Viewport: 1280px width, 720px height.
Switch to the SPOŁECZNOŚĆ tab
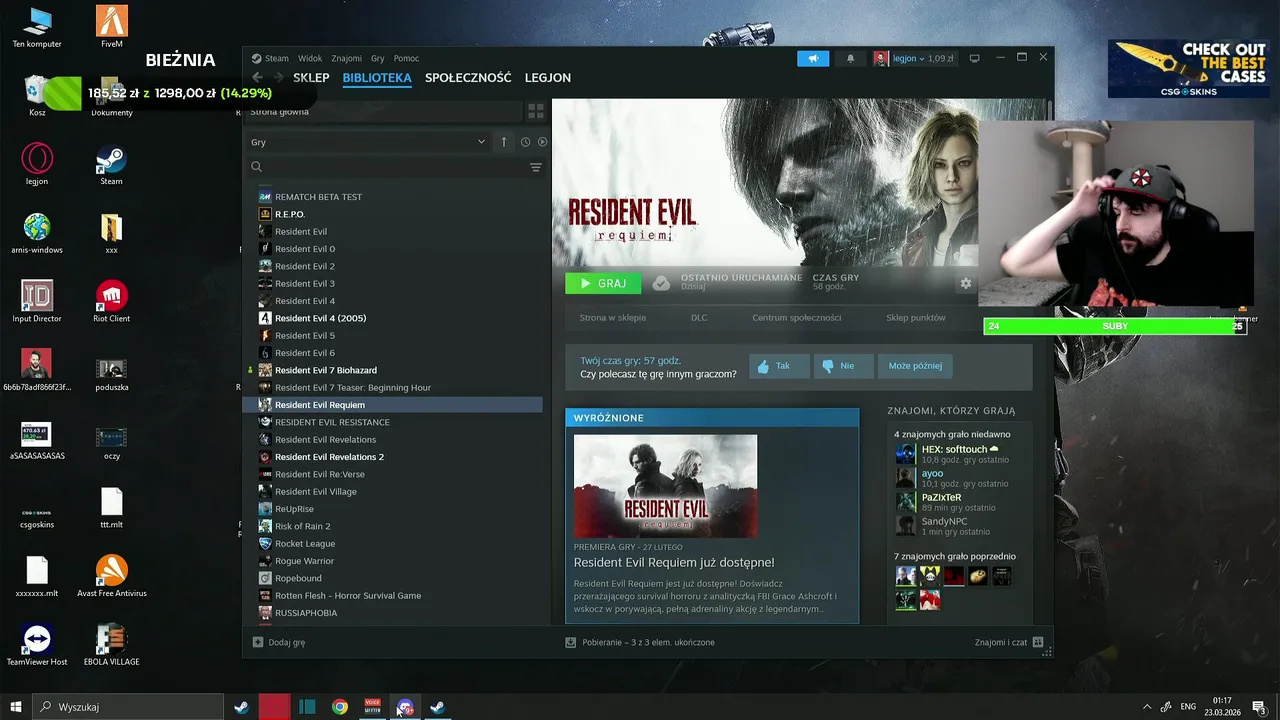click(x=468, y=77)
